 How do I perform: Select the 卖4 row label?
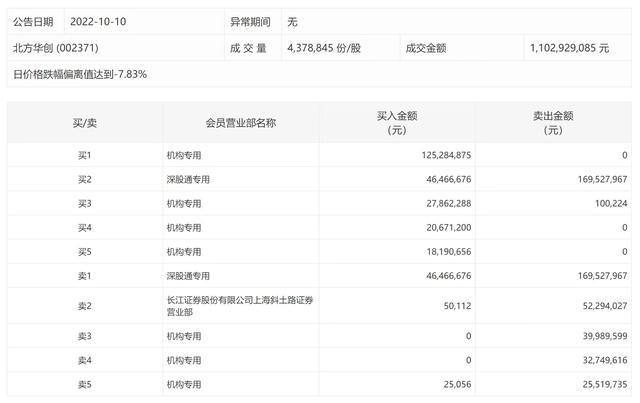(84, 360)
